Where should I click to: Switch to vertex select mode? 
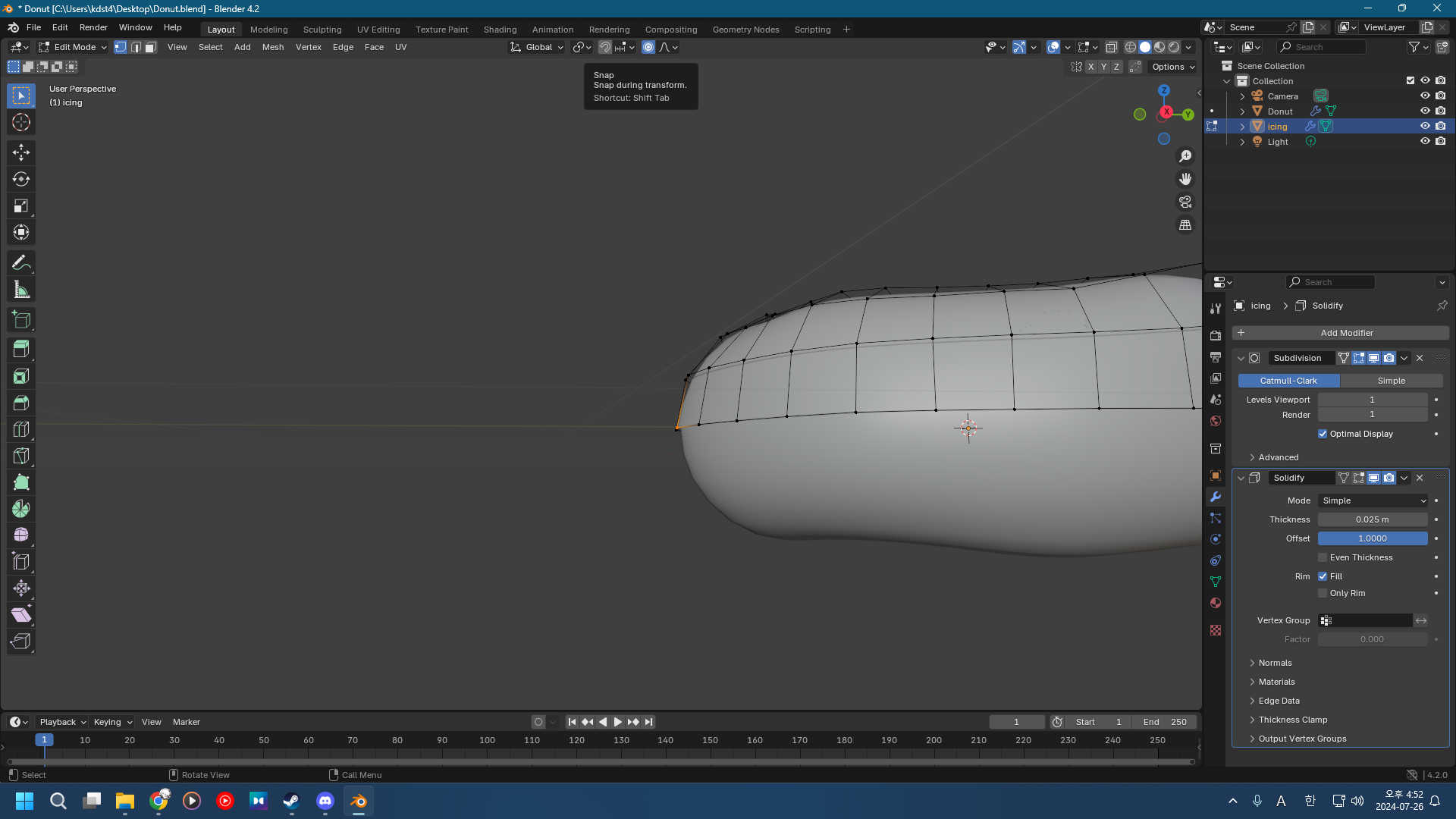coord(121,47)
